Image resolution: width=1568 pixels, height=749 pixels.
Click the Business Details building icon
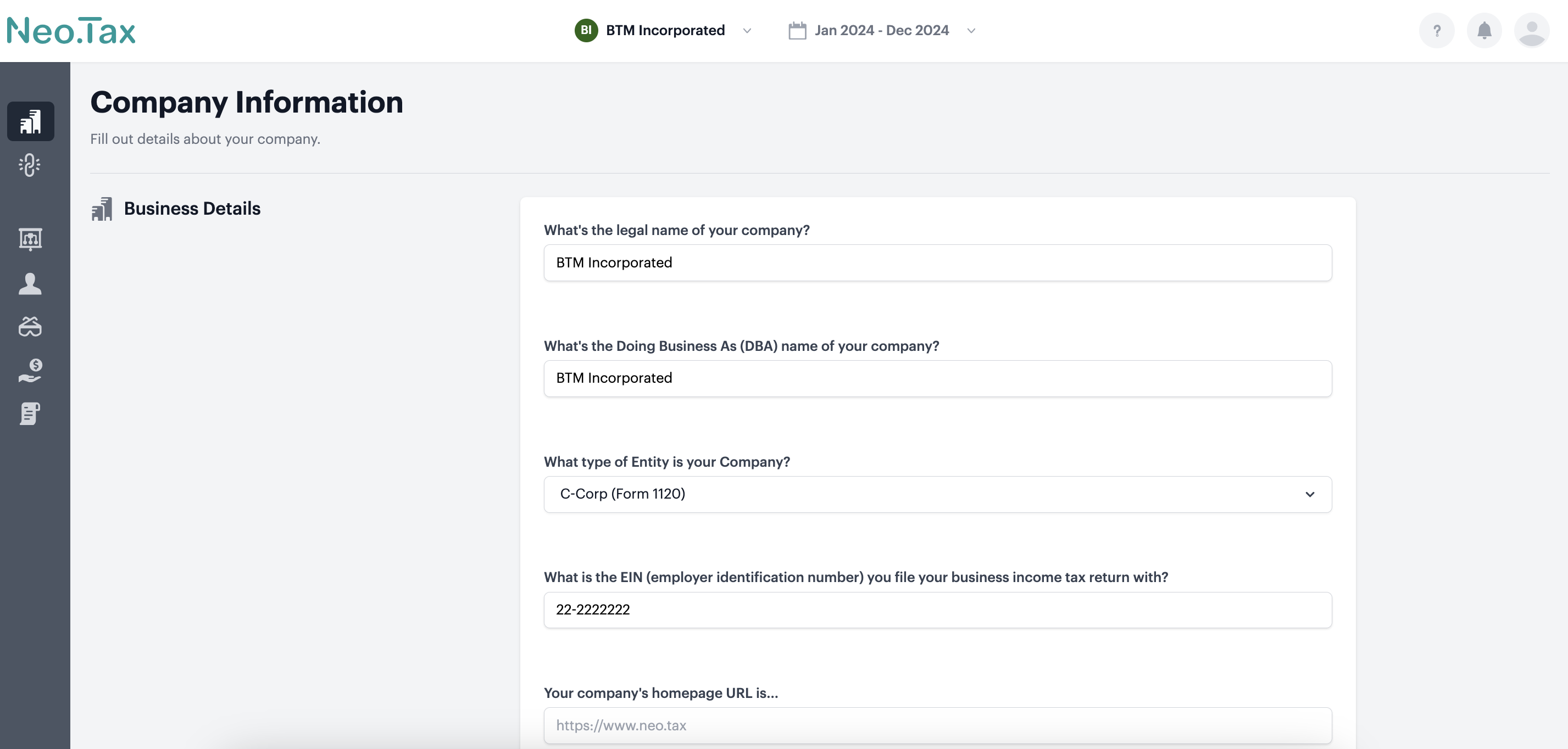point(102,209)
